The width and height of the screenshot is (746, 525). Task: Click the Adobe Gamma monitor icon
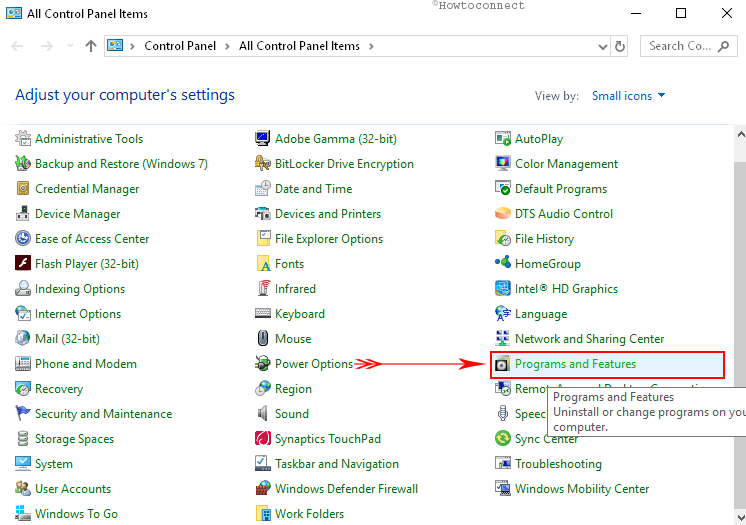click(x=263, y=139)
